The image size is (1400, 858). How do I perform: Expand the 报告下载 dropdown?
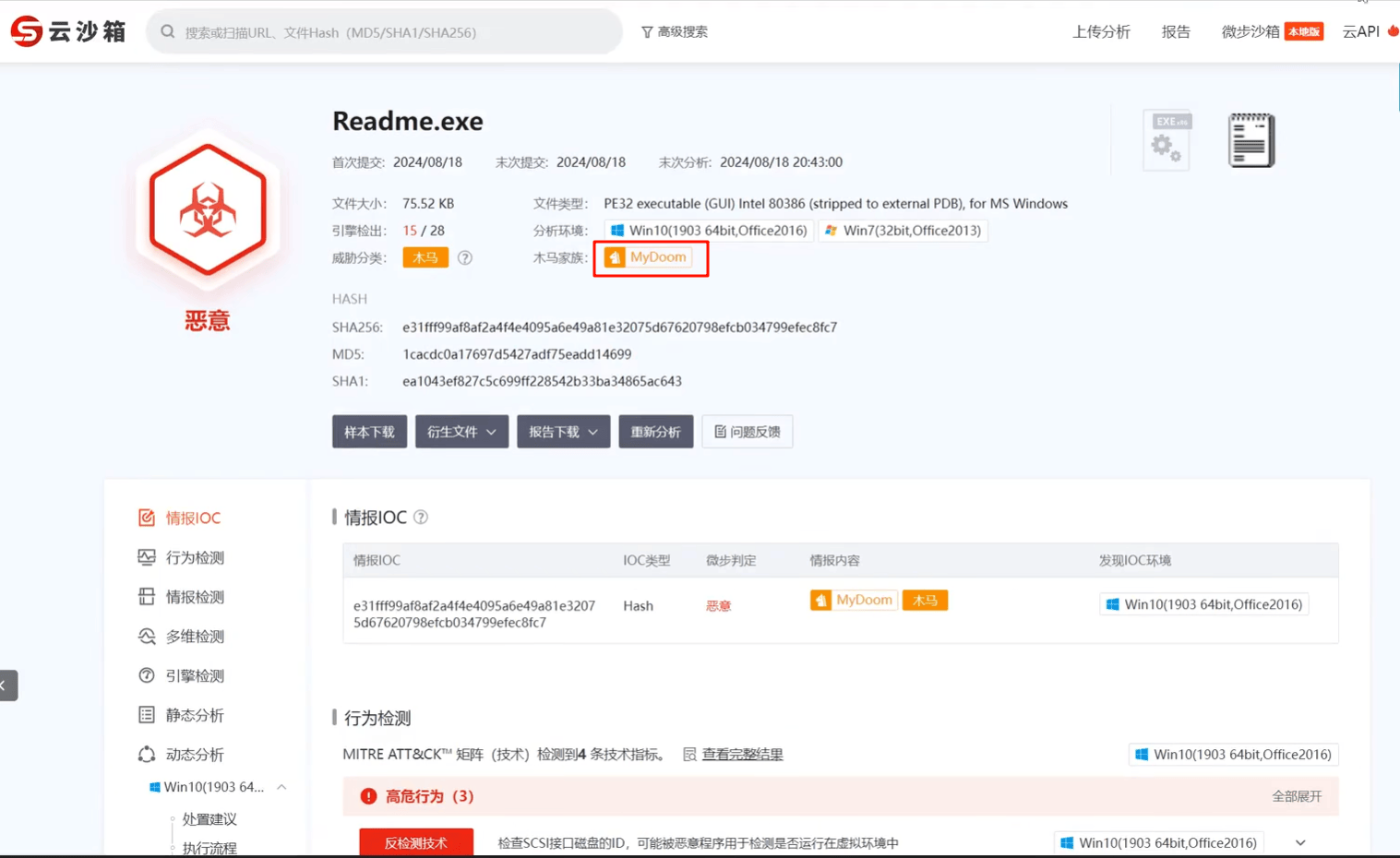coord(563,432)
